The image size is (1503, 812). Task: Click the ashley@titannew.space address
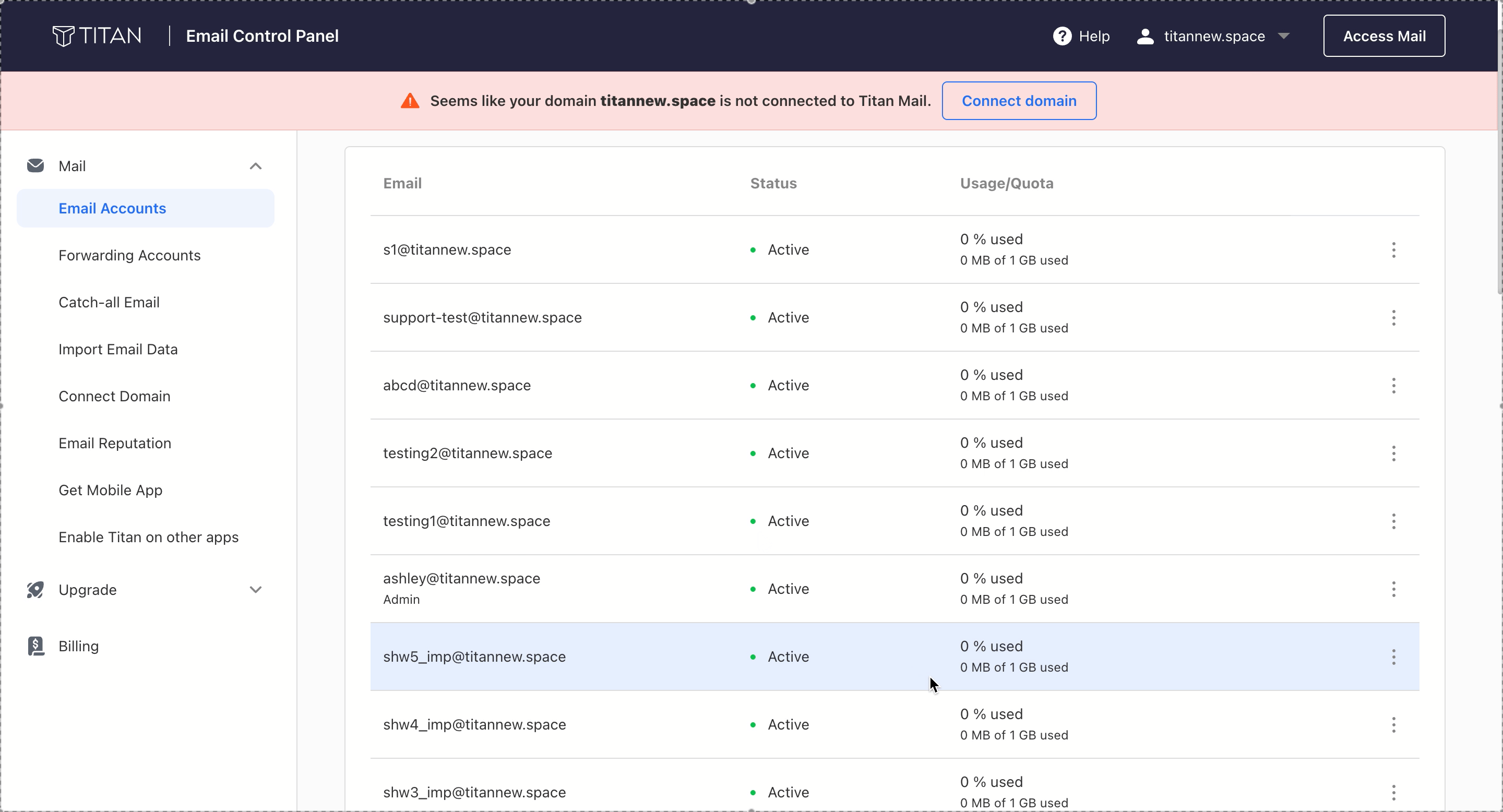point(461,578)
